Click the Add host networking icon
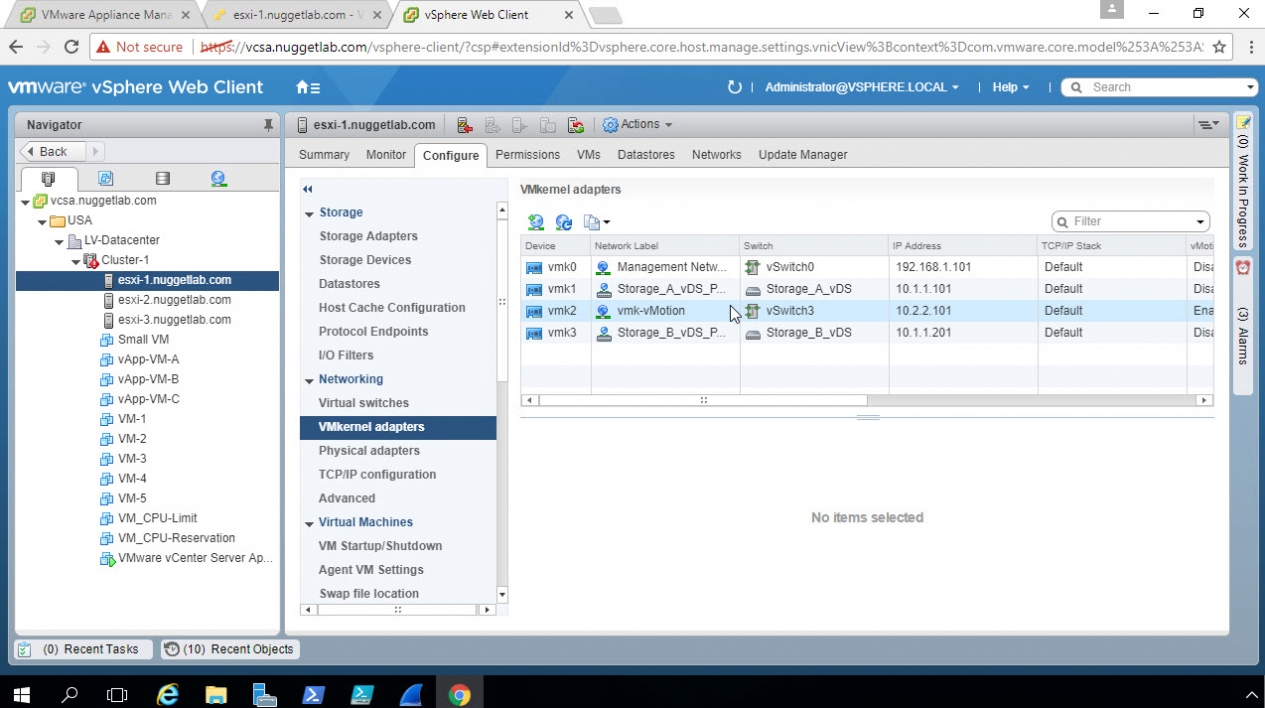 click(x=536, y=222)
